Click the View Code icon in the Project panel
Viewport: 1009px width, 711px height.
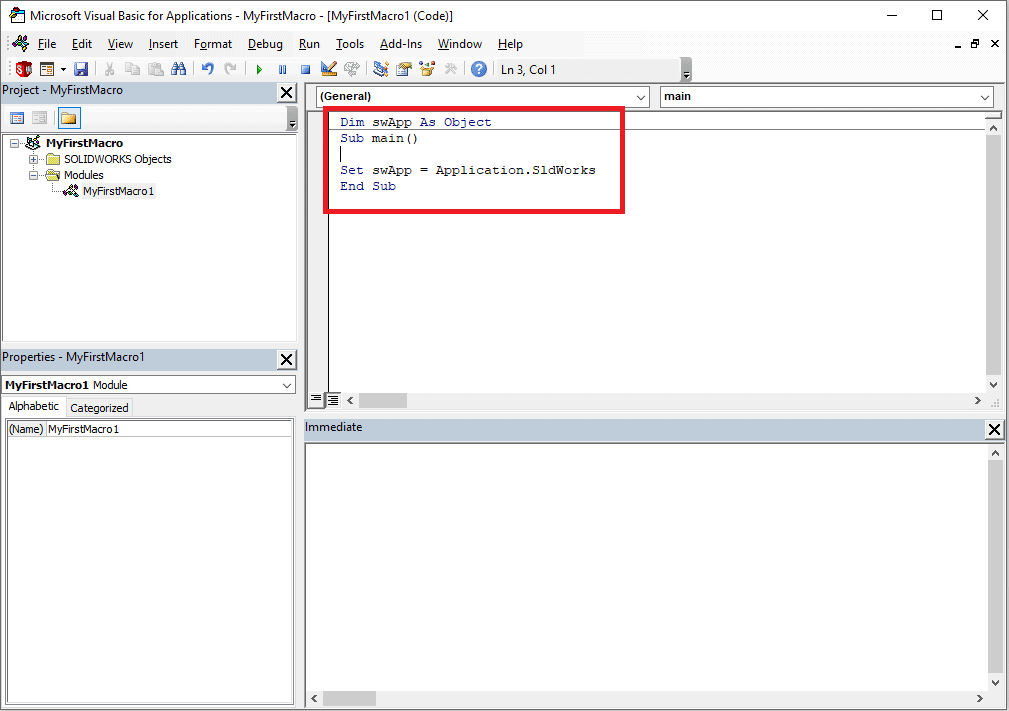click(x=17, y=118)
